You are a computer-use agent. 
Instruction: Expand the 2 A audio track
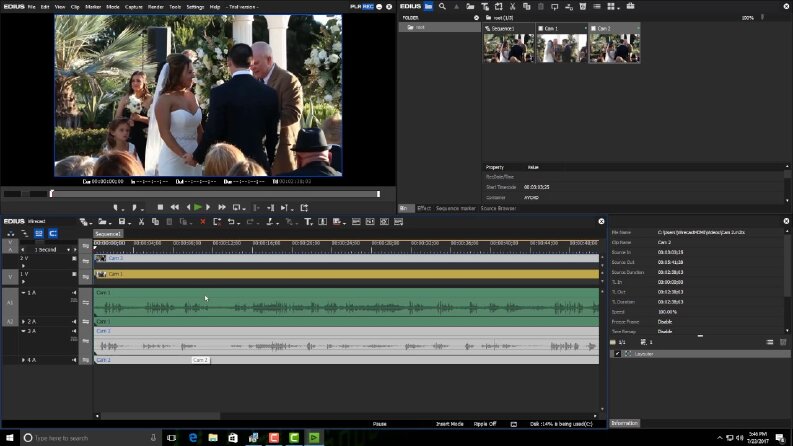click(23, 322)
